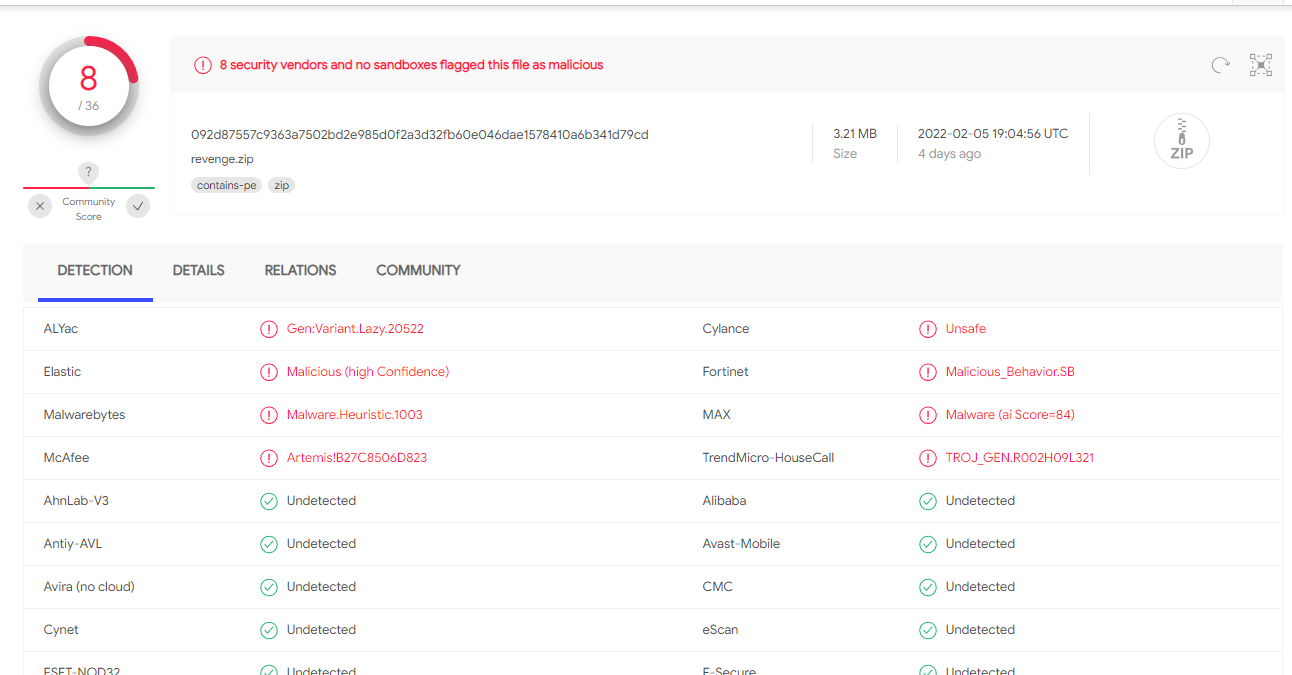
Task: Click the McAfee vendor name
Action: [x=67, y=458]
